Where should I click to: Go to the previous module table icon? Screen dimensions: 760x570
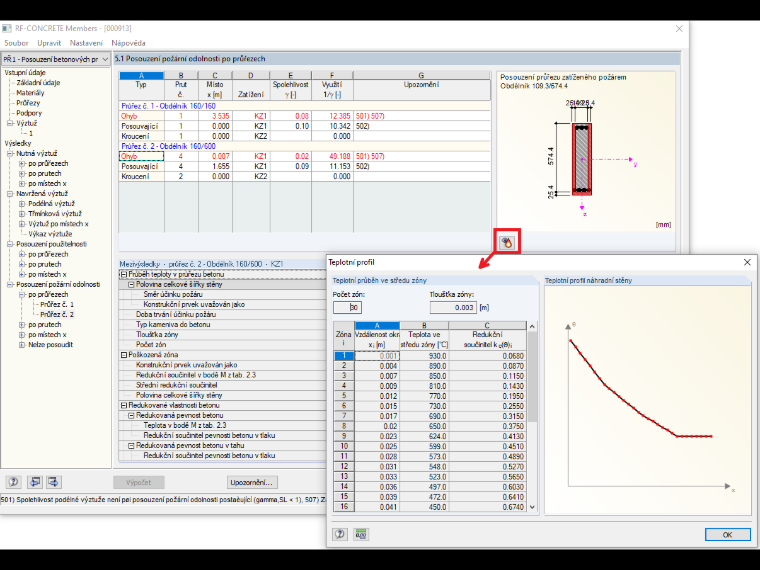tap(35, 482)
